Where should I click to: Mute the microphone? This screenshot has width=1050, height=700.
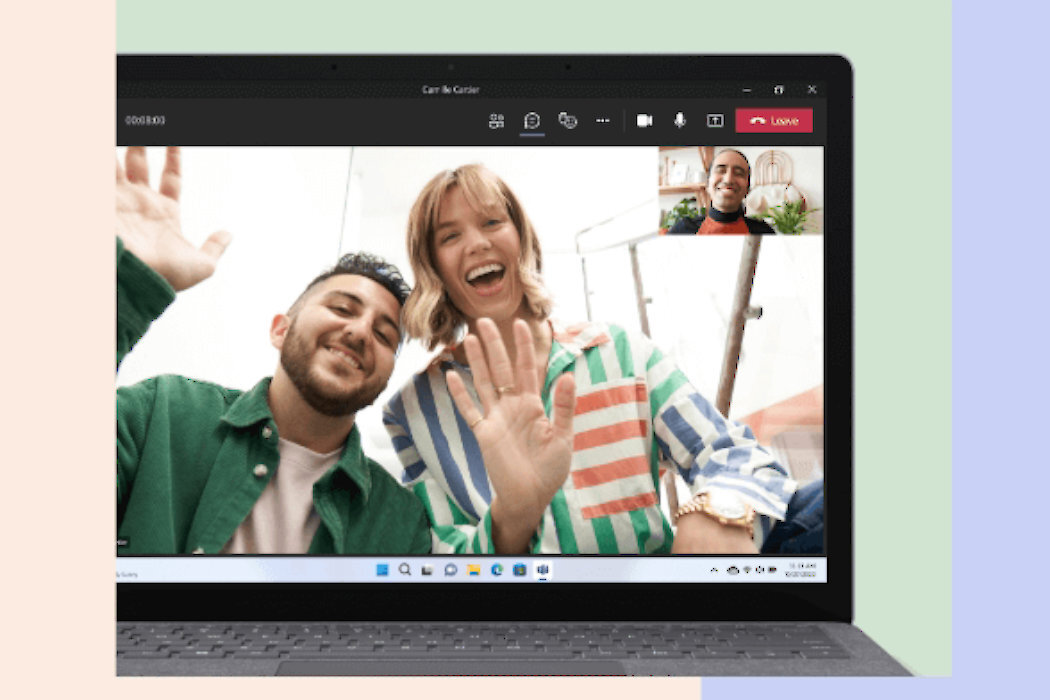tap(680, 121)
